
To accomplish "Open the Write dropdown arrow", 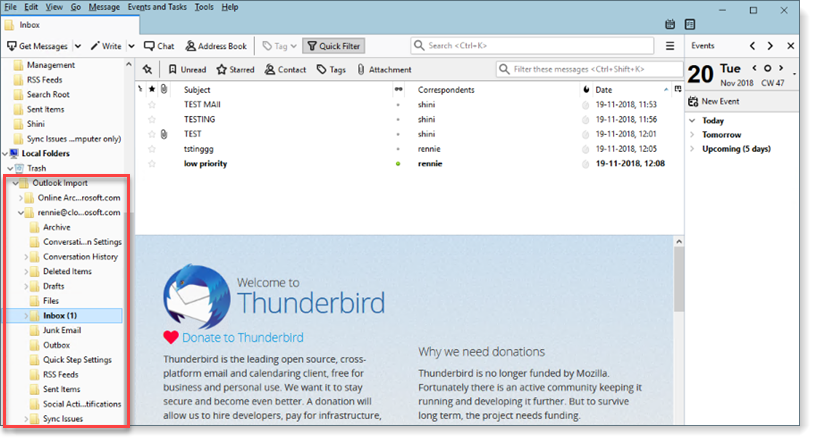I will point(131,46).
